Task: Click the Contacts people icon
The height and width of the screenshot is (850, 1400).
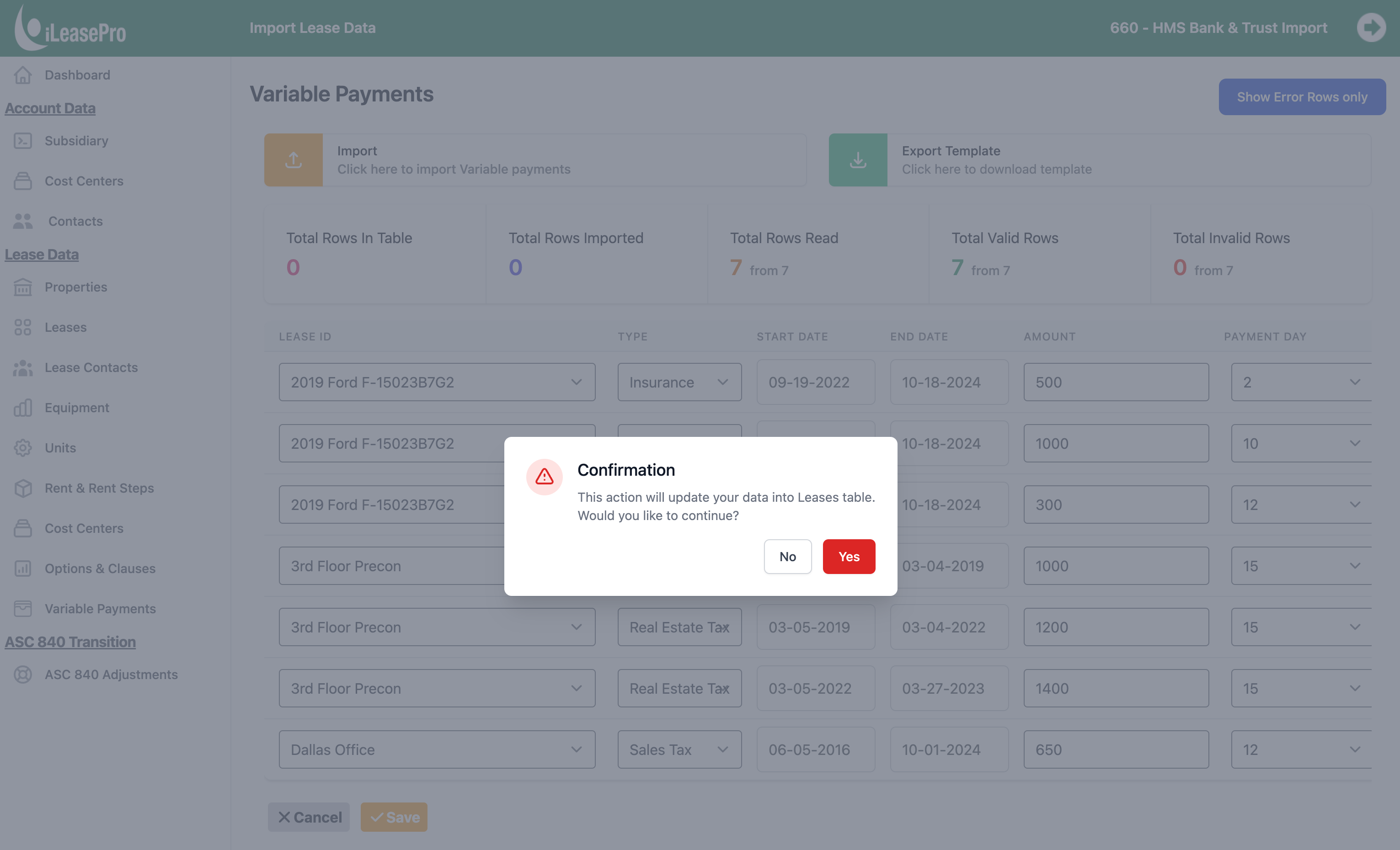Action: (x=23, y=222)
